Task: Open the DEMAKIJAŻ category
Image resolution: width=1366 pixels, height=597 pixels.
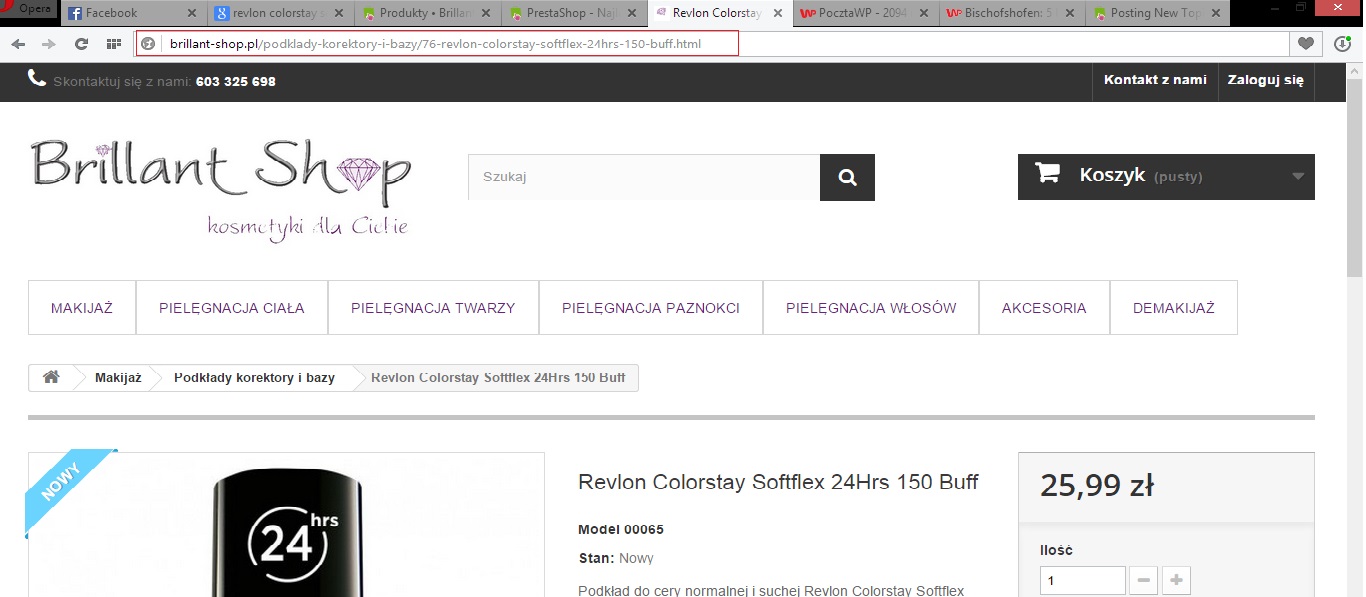Action: coord(1174,308)
